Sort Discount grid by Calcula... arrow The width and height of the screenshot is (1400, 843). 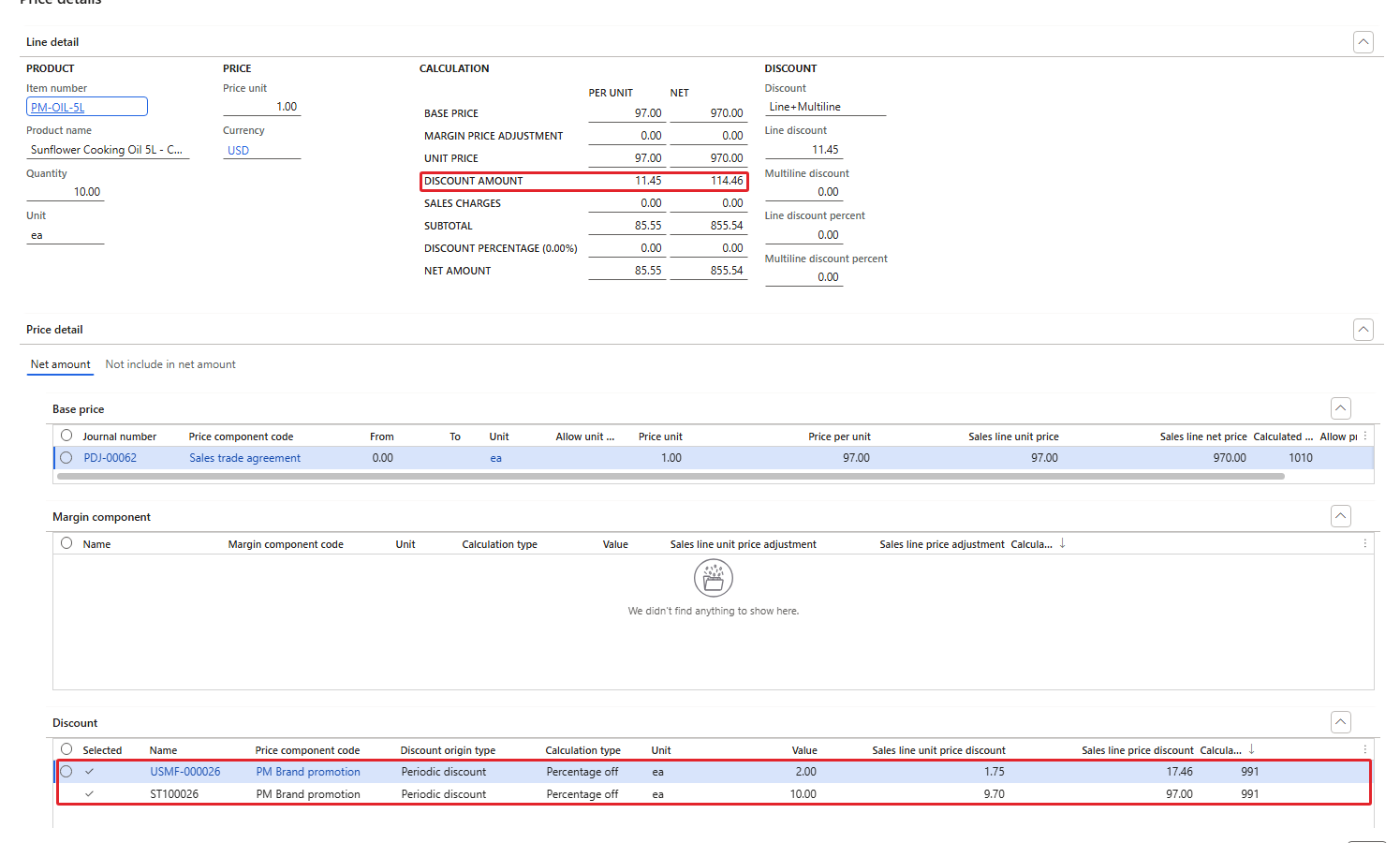tap(1251, 749)
